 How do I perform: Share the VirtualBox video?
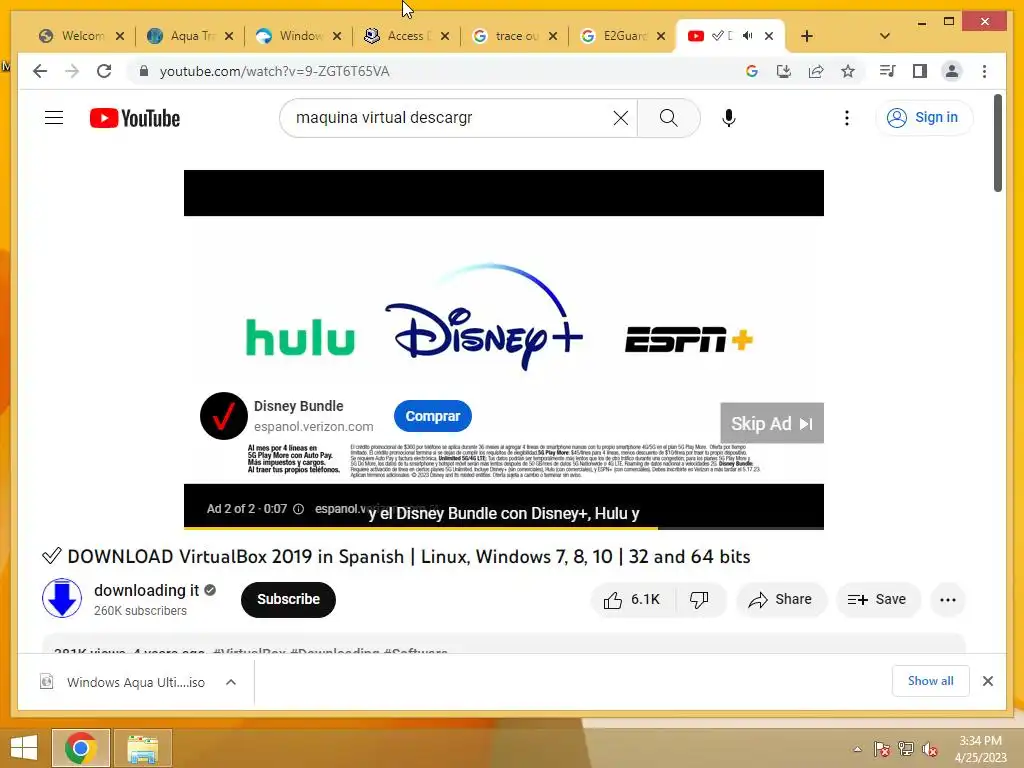781,600
